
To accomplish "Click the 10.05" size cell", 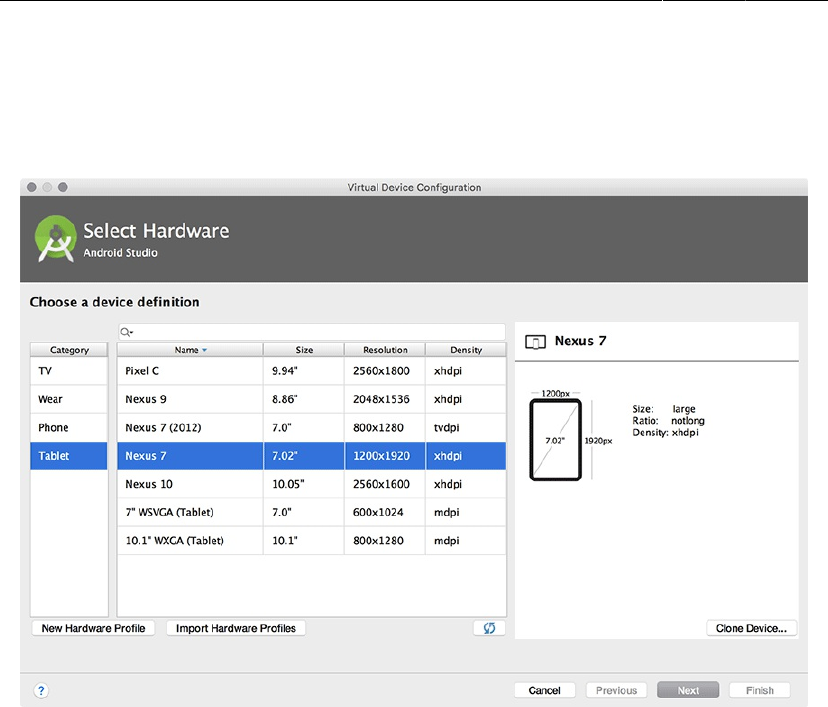I will click(x=304, y=484).
